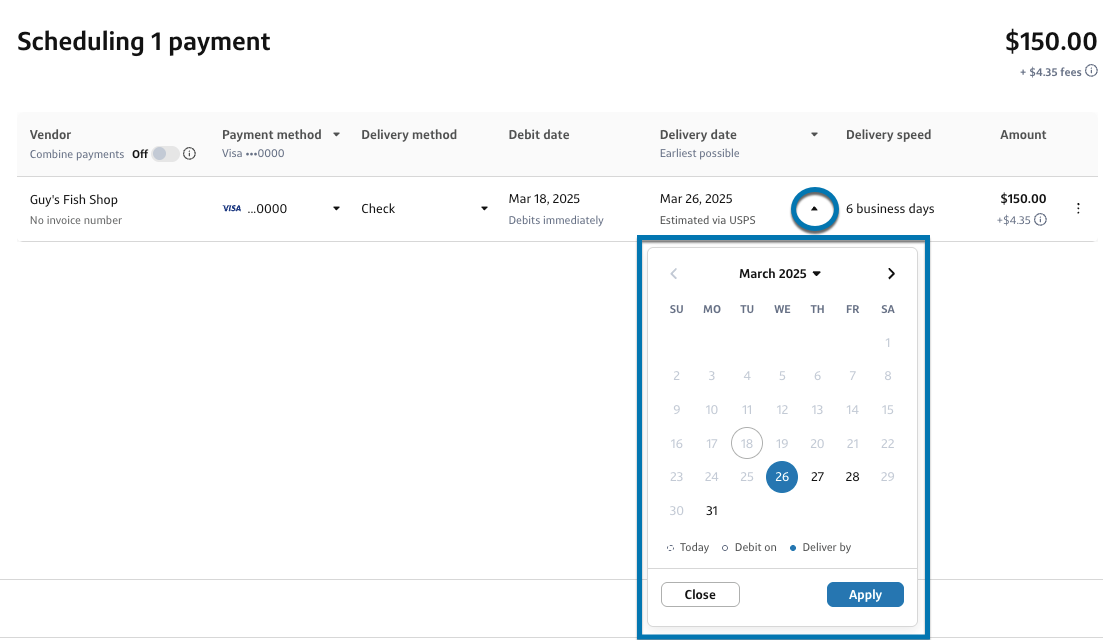Click the highlighted March 26 date
The height and width of the screenshot is (640, 1103).
pyautogui.click(x=782, y=477)
